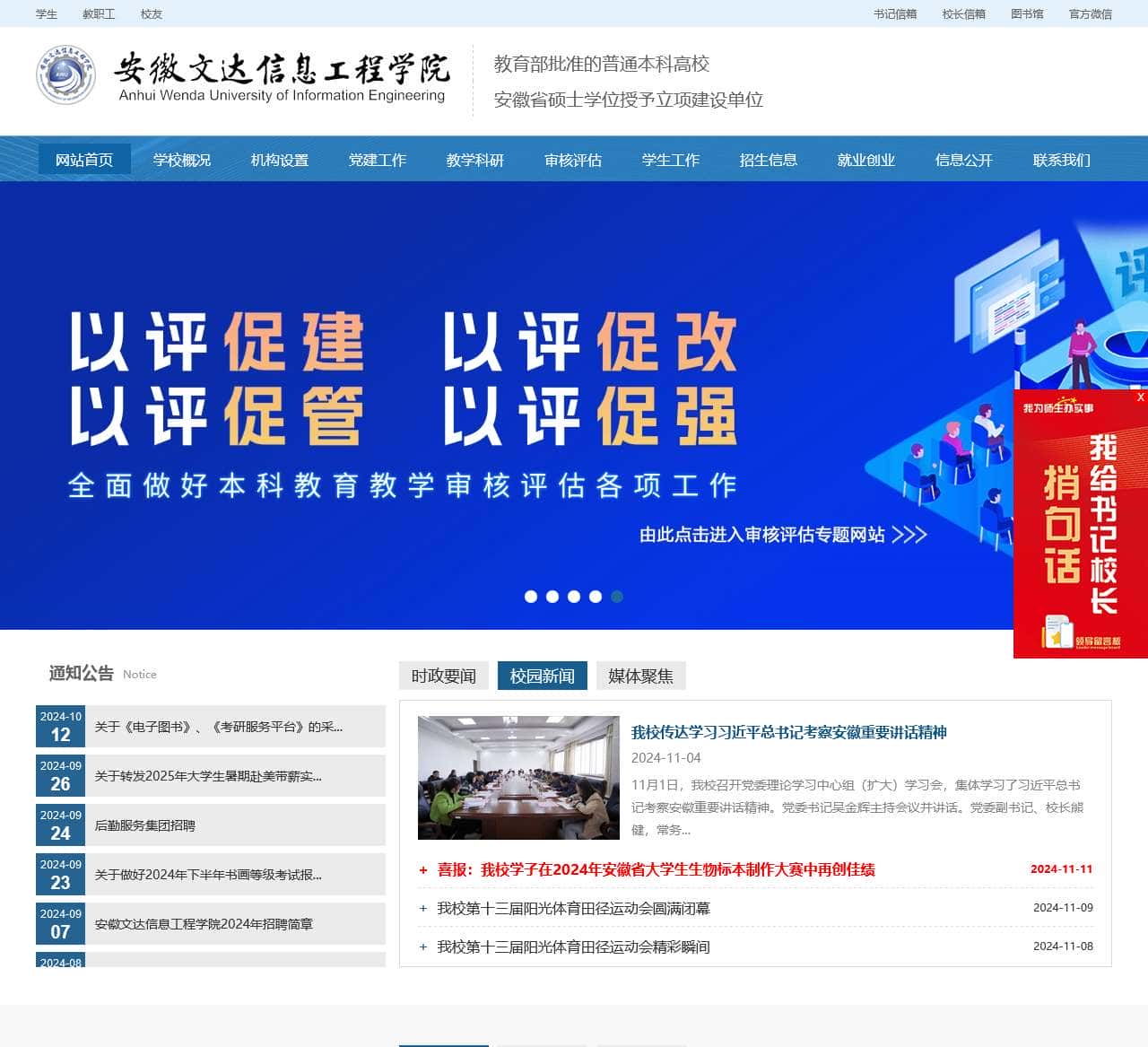
Task: Select the fifth carousel dot
Action: (617, 597)
